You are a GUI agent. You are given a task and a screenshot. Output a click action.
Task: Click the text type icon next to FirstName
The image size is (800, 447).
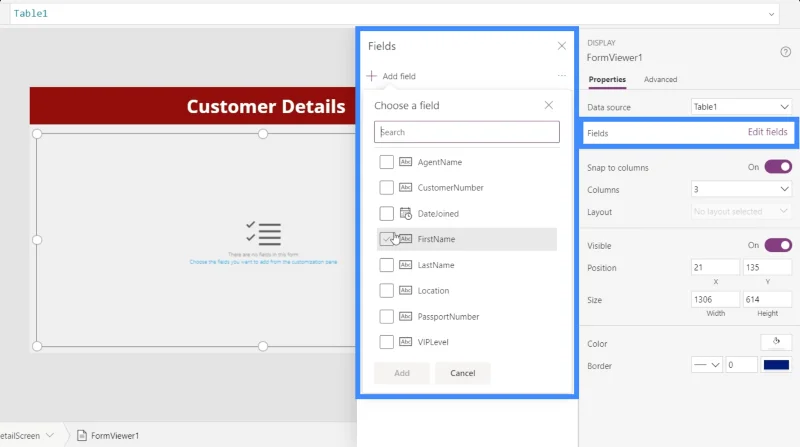(x=406, y=239)
